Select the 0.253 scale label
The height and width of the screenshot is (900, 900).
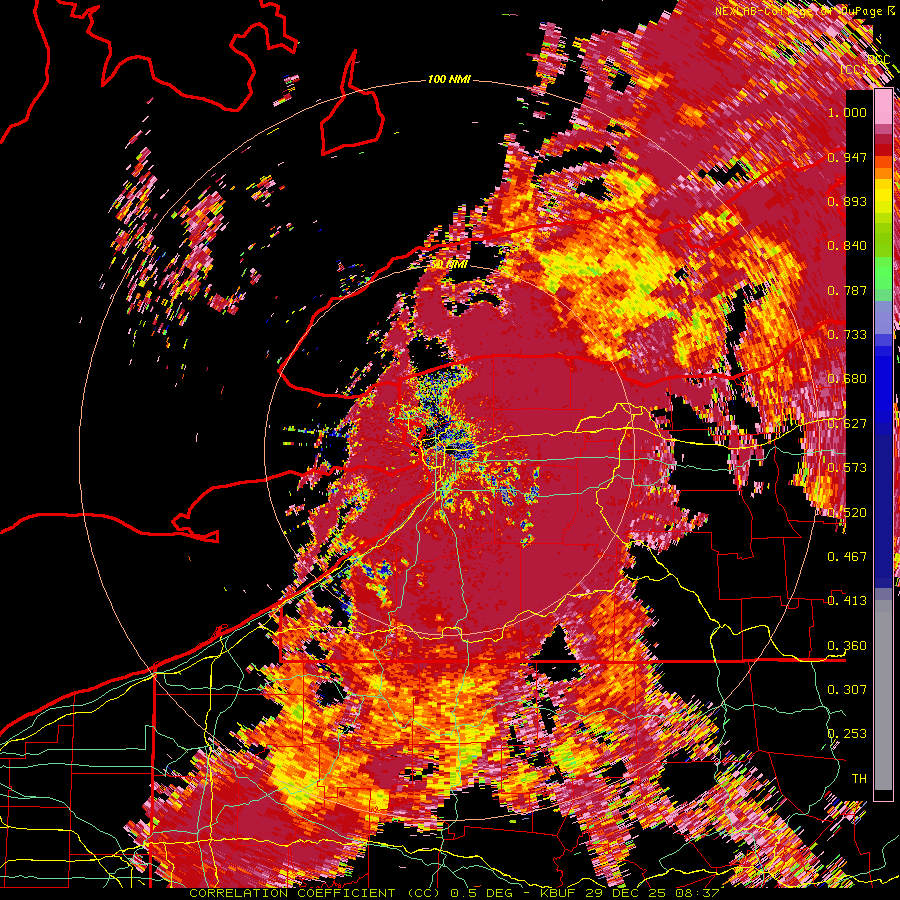point(847,734)
